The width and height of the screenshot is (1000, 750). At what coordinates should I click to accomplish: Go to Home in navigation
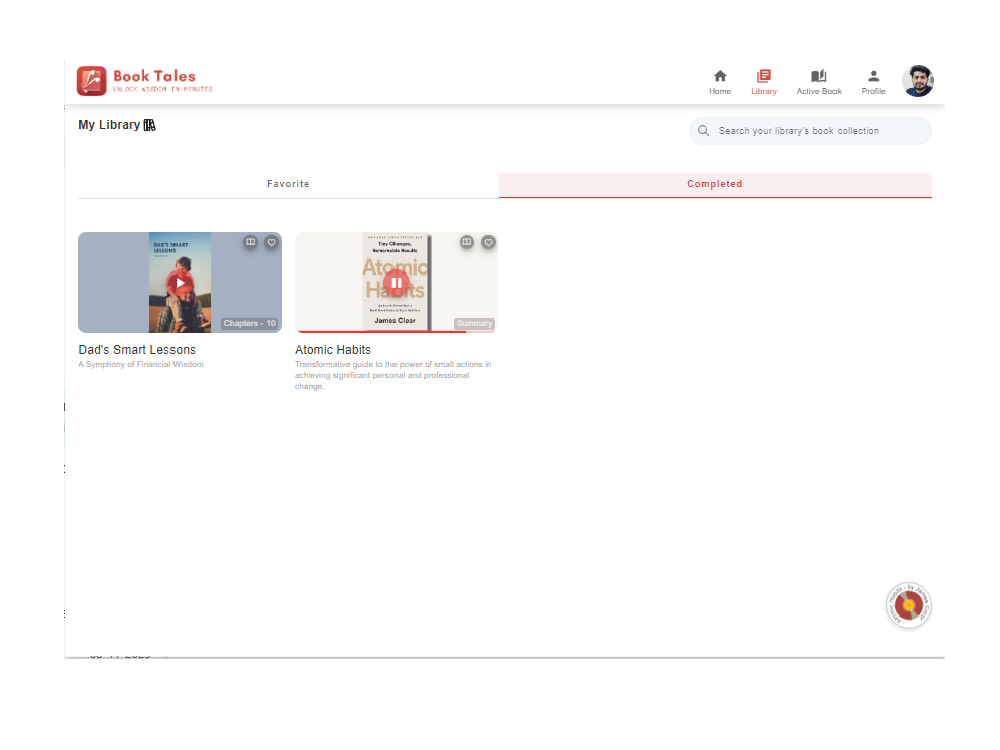click(x=720, y=82)
